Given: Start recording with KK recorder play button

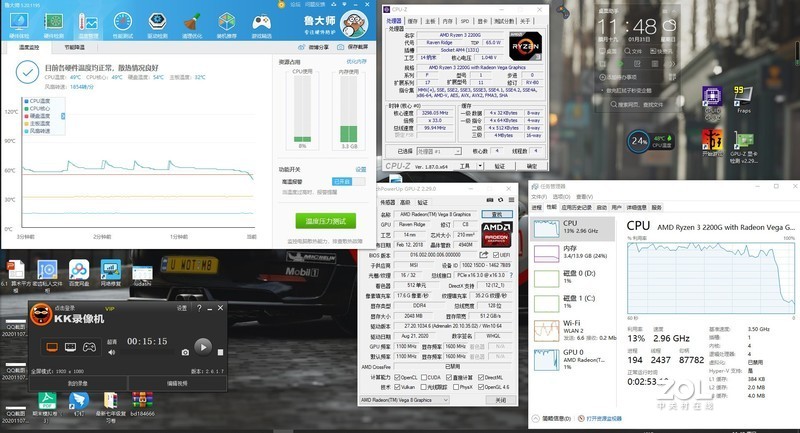Looking at the screenshot, I should click(x=203, y=347).
